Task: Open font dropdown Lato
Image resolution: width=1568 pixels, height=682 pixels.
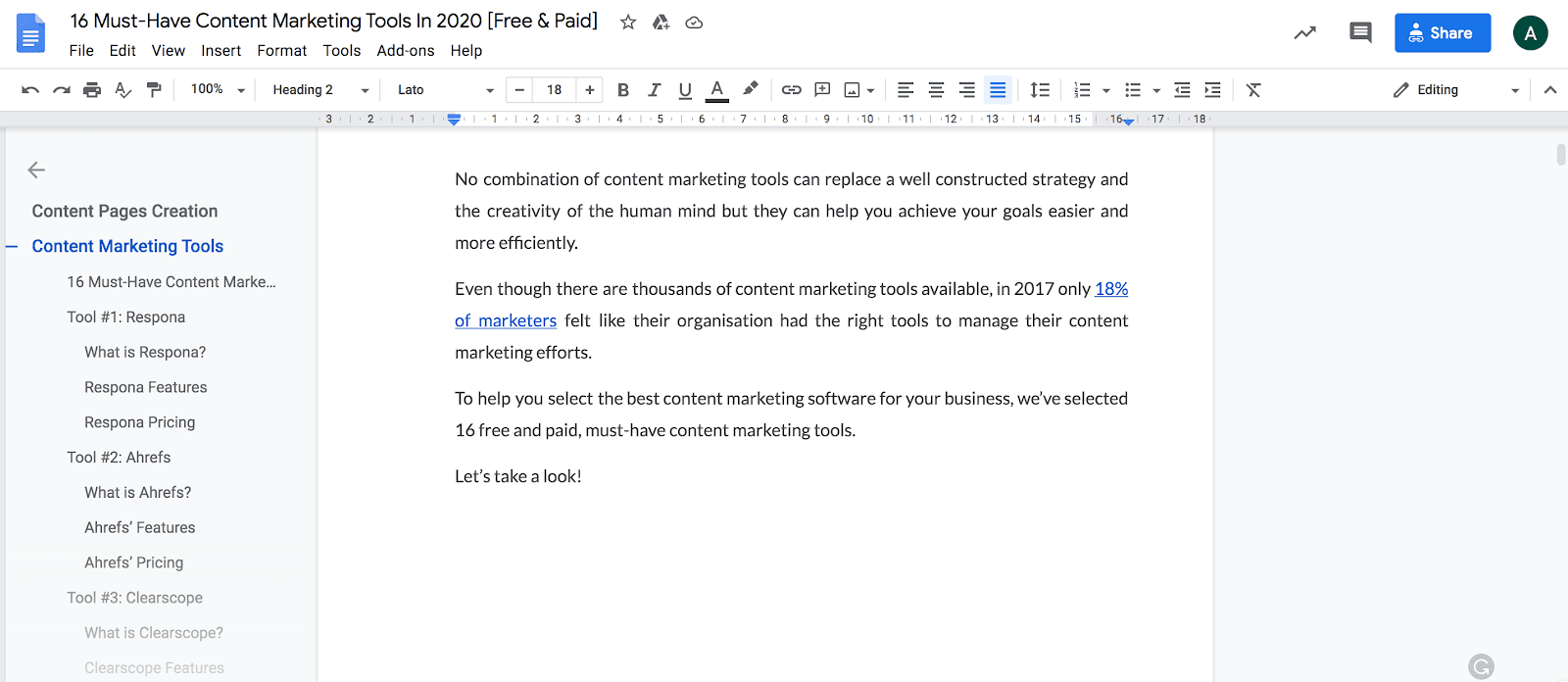Action: pyautogui.click(x=446, y=90)
